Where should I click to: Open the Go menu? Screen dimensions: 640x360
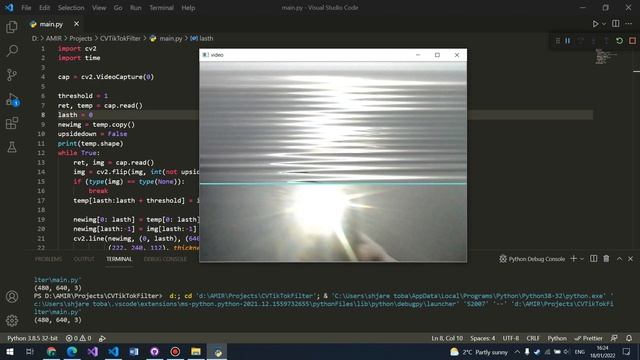(x=118, y=8)
